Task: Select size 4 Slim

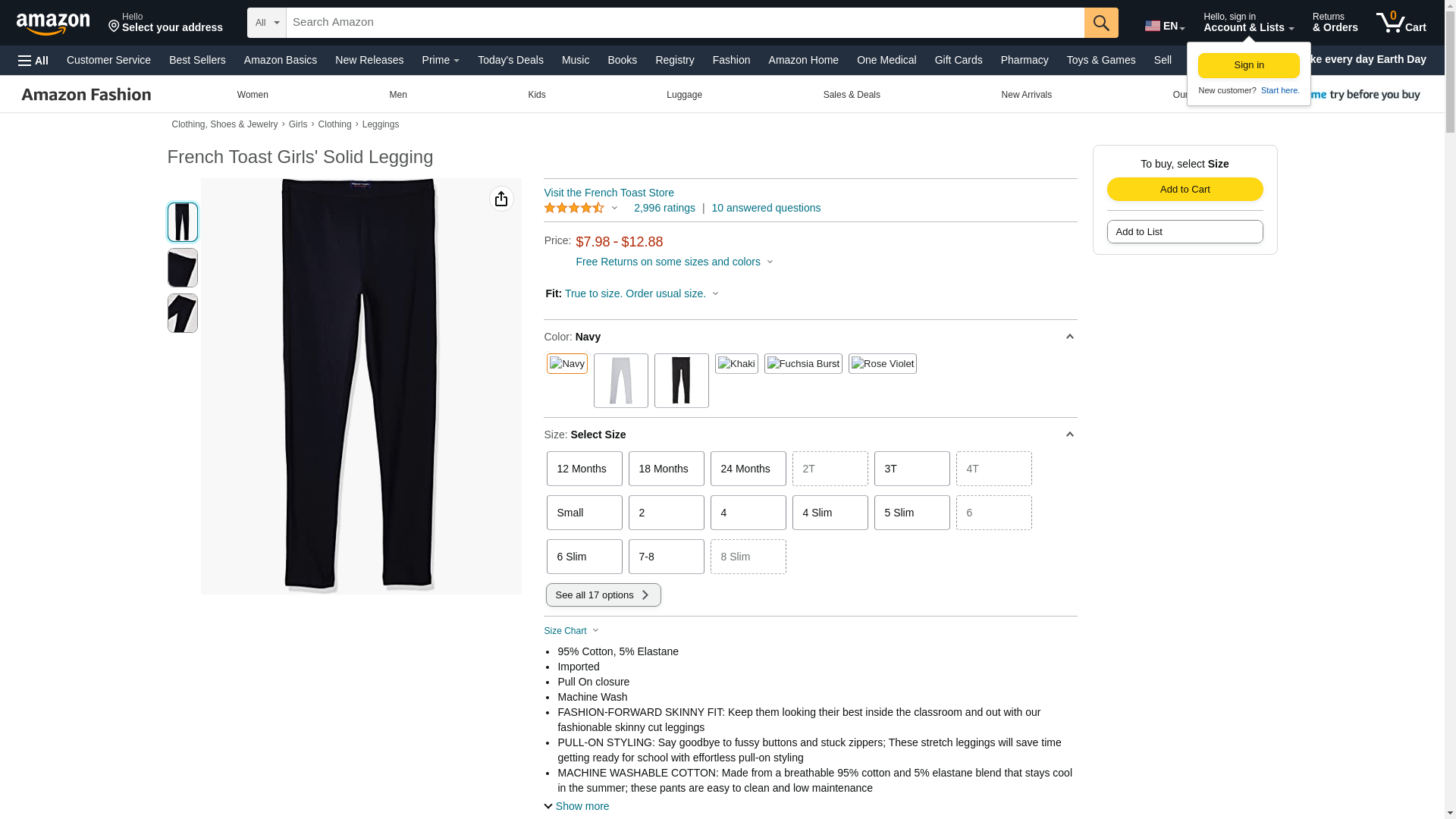Action: pyautogui.click(x=830, y=513)
